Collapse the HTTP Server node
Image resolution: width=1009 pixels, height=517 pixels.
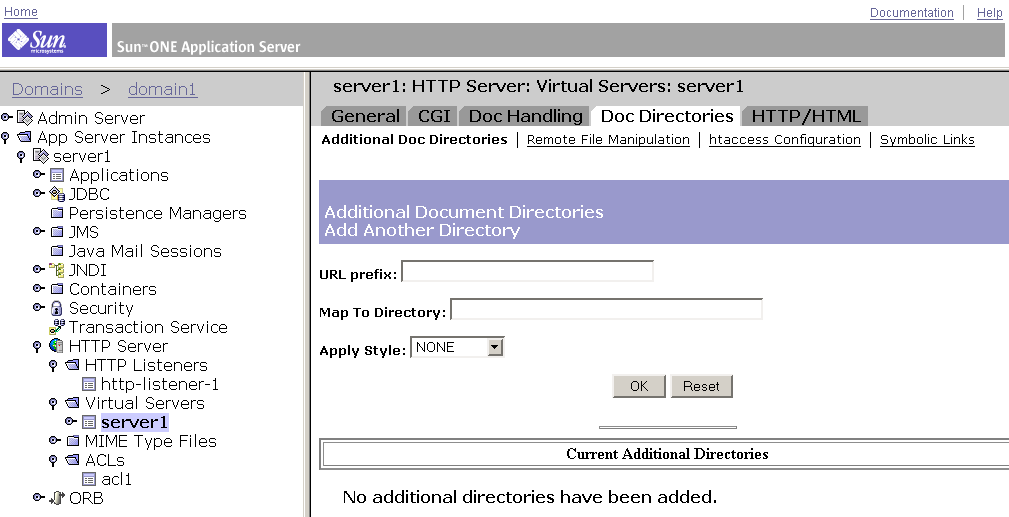point(37,347)
